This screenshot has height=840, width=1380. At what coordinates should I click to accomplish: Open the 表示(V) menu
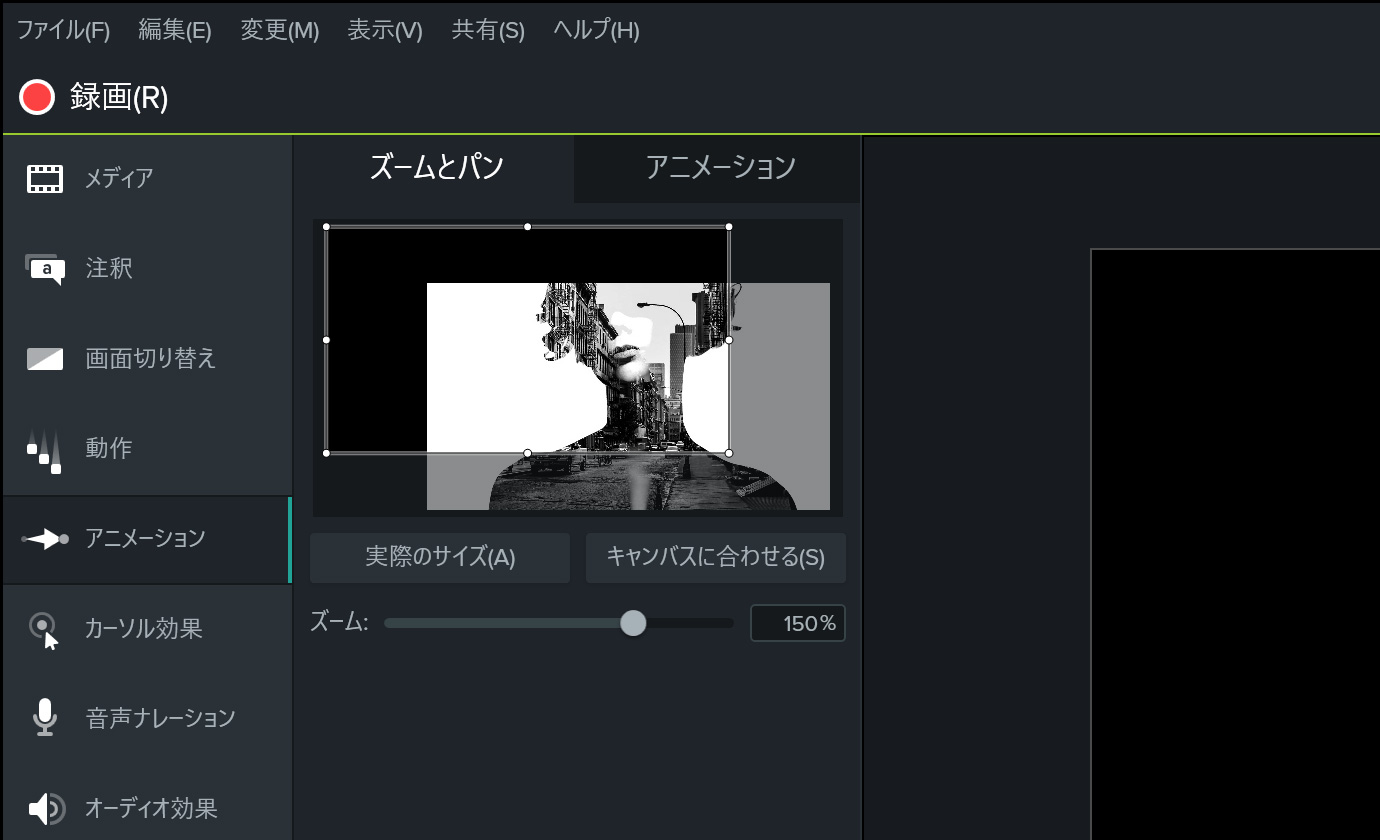point(385,30)
